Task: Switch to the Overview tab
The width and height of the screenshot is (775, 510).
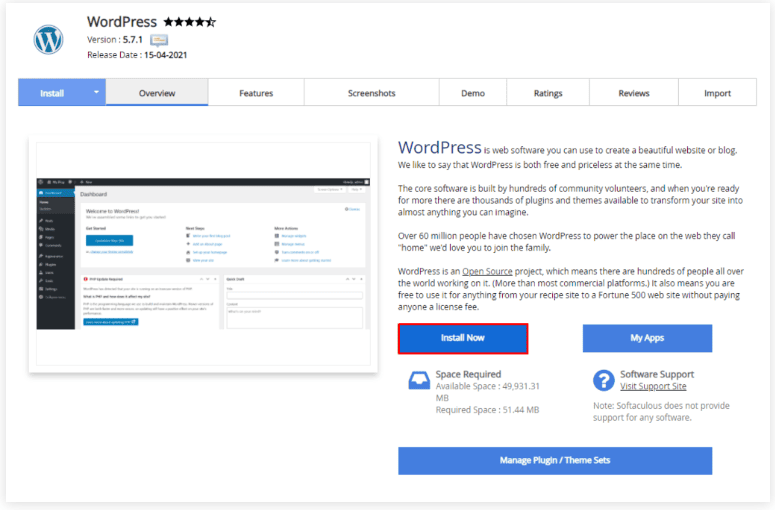Action: point(157,93)
